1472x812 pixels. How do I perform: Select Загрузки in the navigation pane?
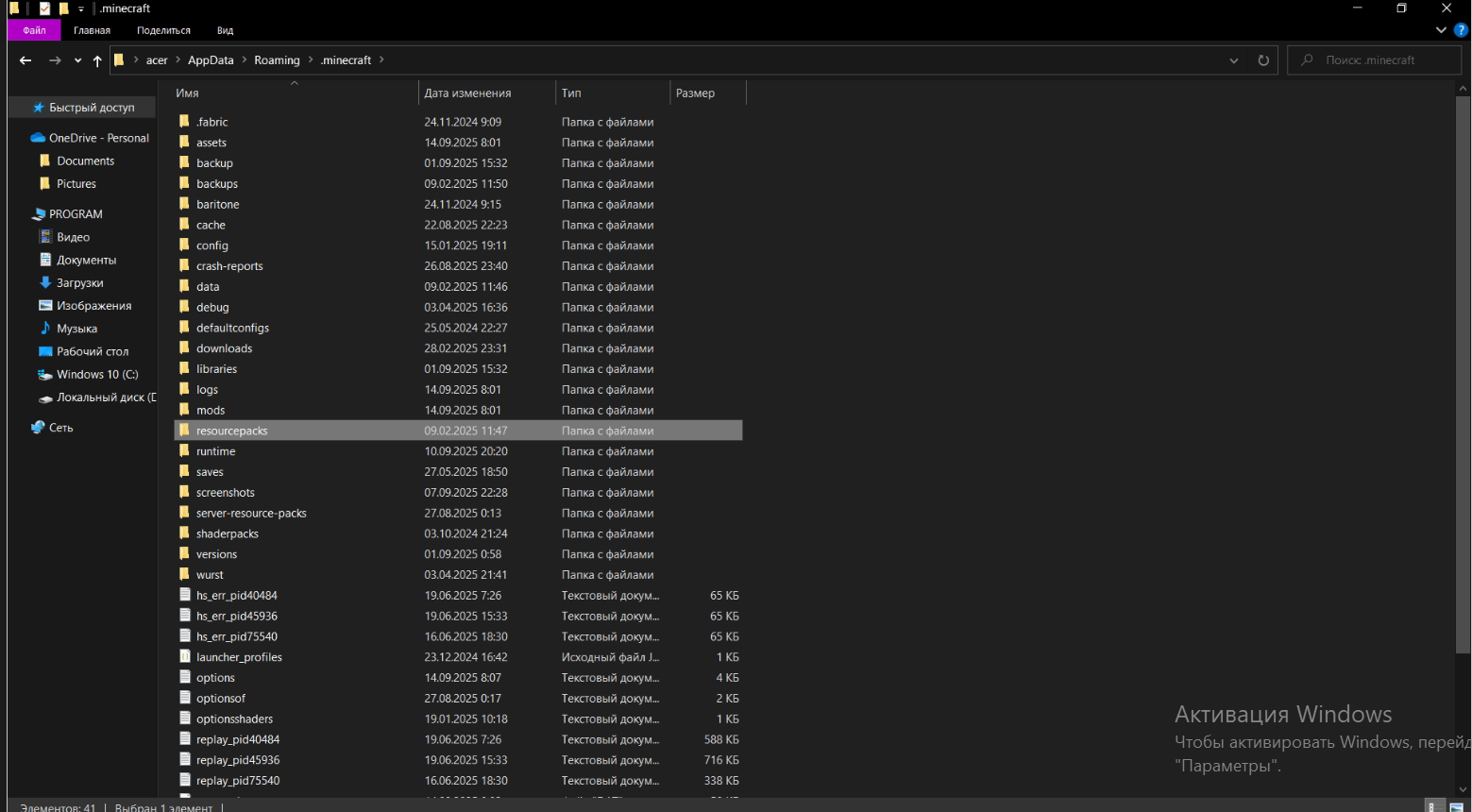[80, 283]
